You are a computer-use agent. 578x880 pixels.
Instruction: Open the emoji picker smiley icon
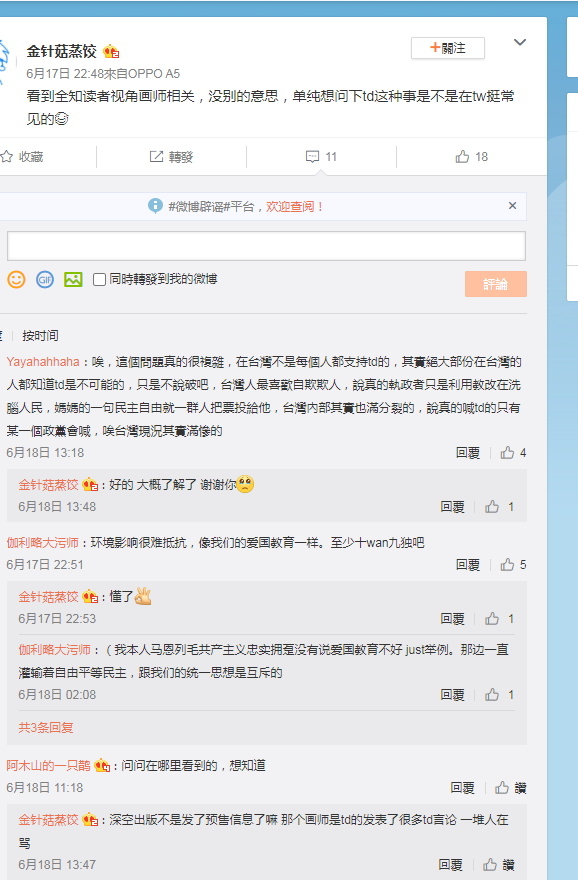point(16,279)
